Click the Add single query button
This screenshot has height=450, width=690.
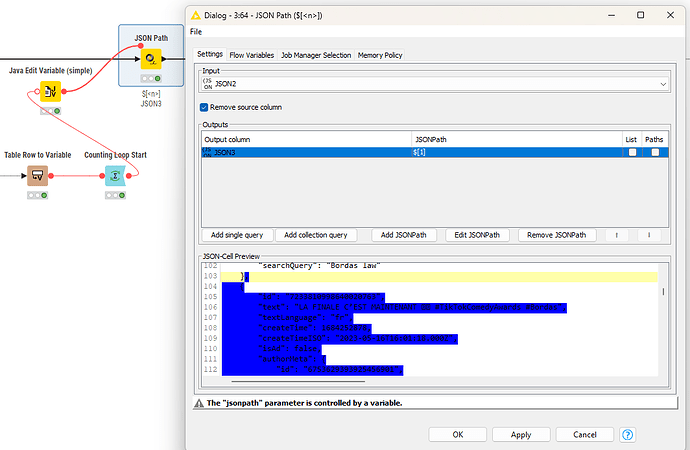[x=236, y=235]
